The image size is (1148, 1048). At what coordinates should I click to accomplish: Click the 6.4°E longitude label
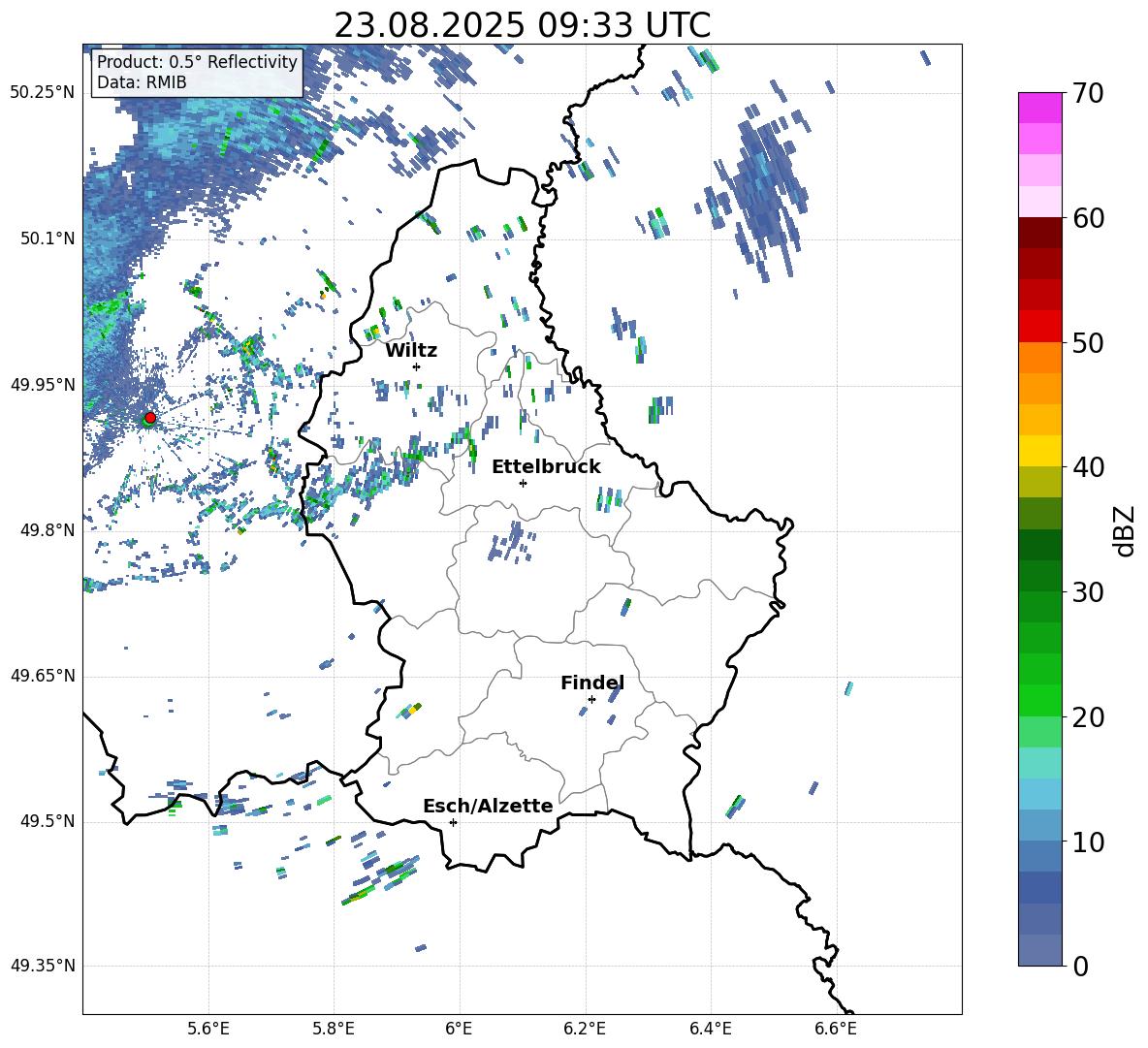(x=710, y=1029)
